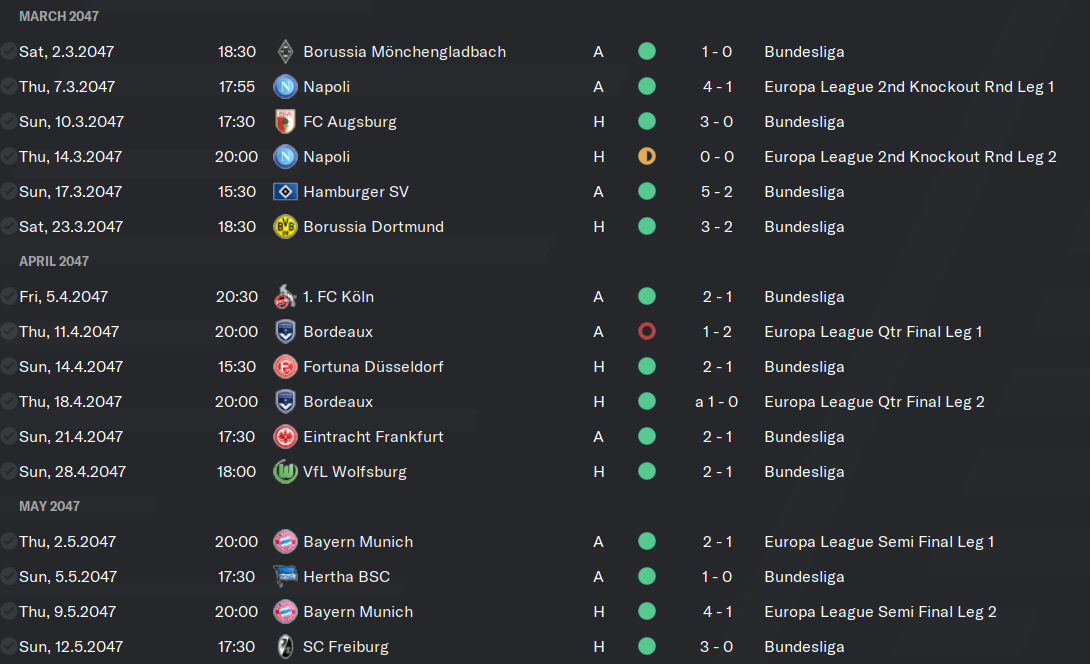Click the VfL Wolfsburg green badge
The width and height of the screenshot is (1090, 664).
[x=285, y=471]
